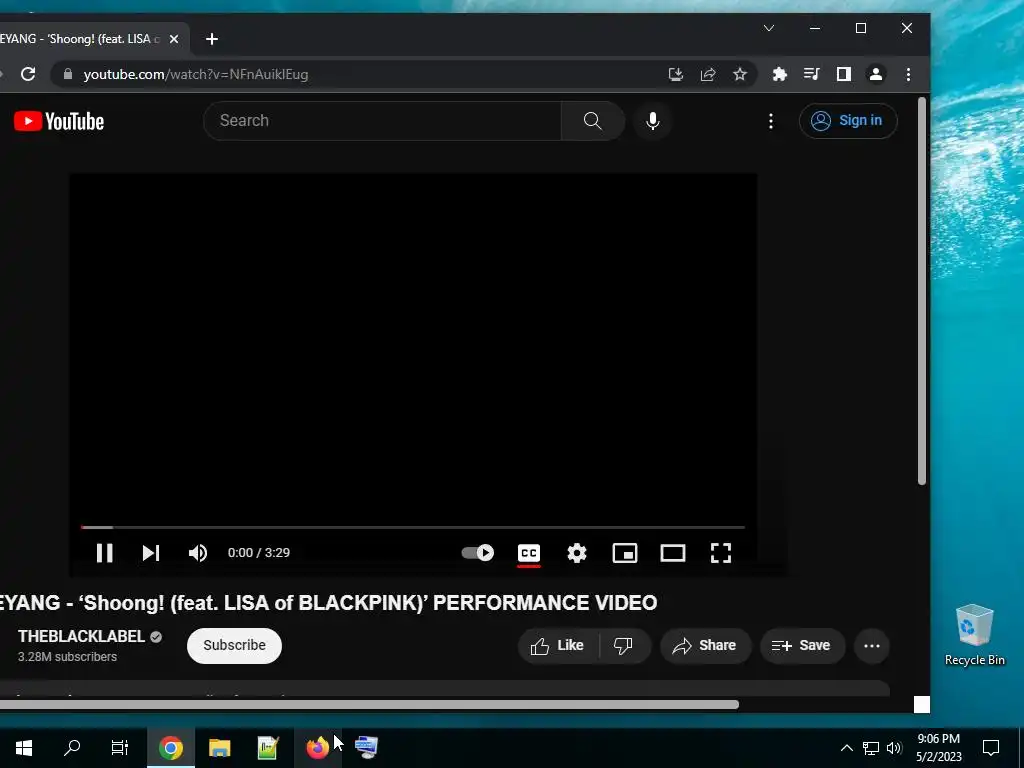Share the video
Screen dimensions: 1024x768
[x=705, y=646]
